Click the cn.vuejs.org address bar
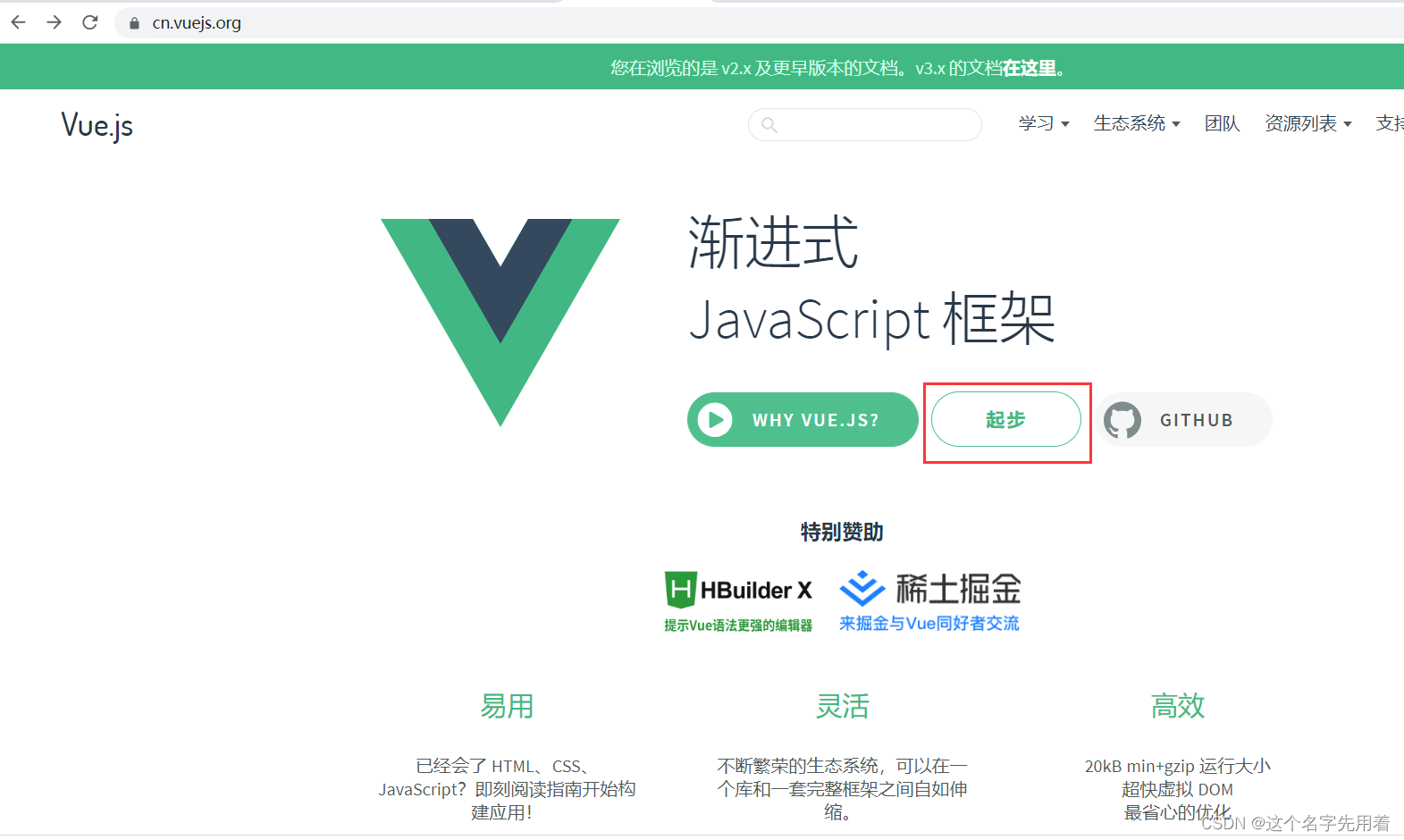Viewport: 1404px width, 840px height. [760, 23]
